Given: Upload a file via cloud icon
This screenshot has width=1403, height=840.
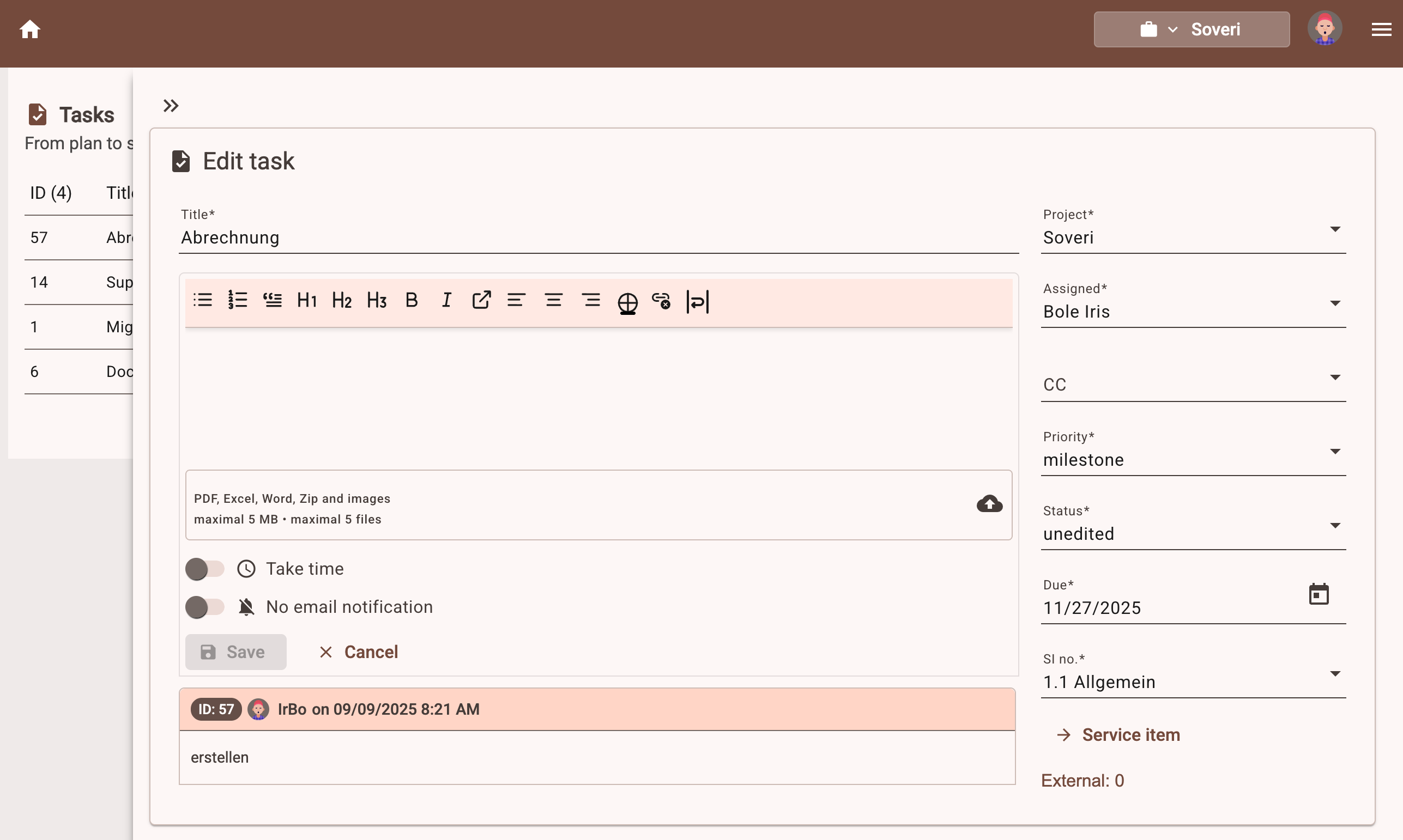Looking at the screenshot, I should coord(989,504).
